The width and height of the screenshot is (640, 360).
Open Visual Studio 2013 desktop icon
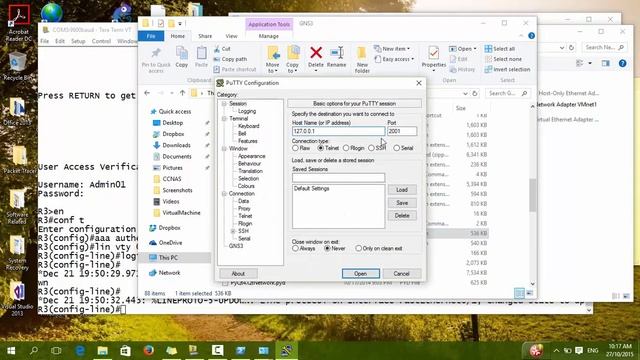[17, 300]
